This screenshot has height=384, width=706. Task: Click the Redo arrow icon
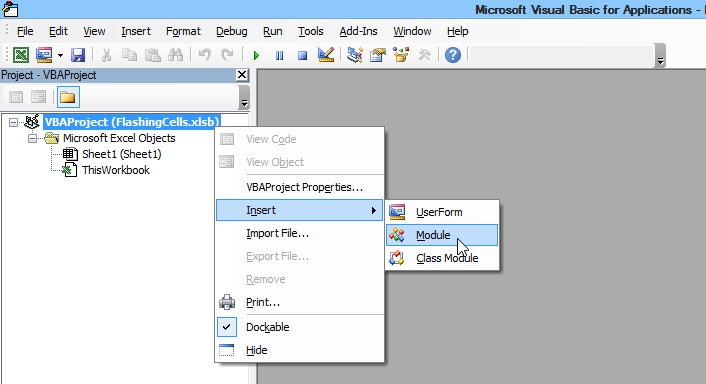227,55
